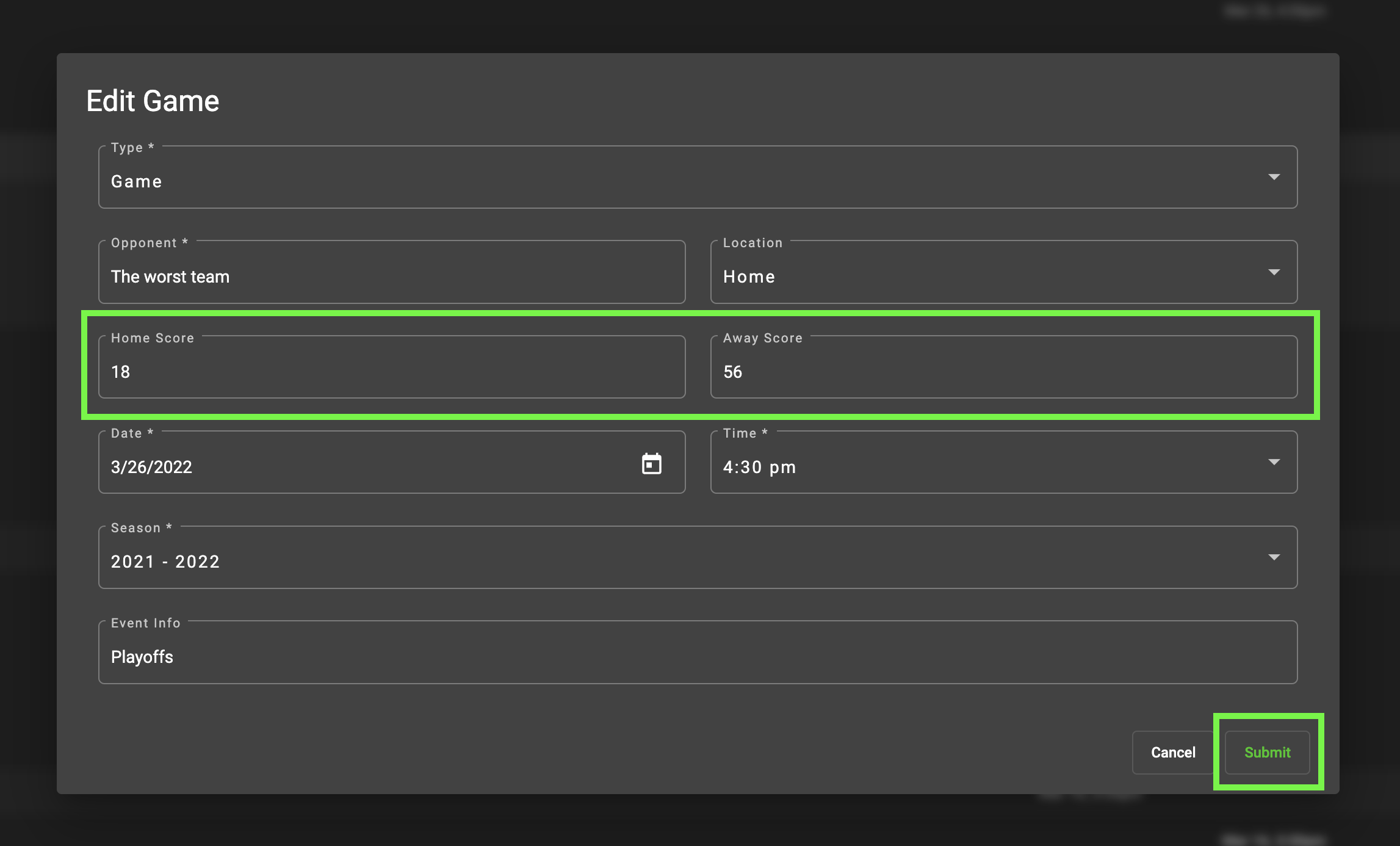The image size is (1400, 846).
Task: Select the Type field showing Game
Action: click(x=671, y=181)
